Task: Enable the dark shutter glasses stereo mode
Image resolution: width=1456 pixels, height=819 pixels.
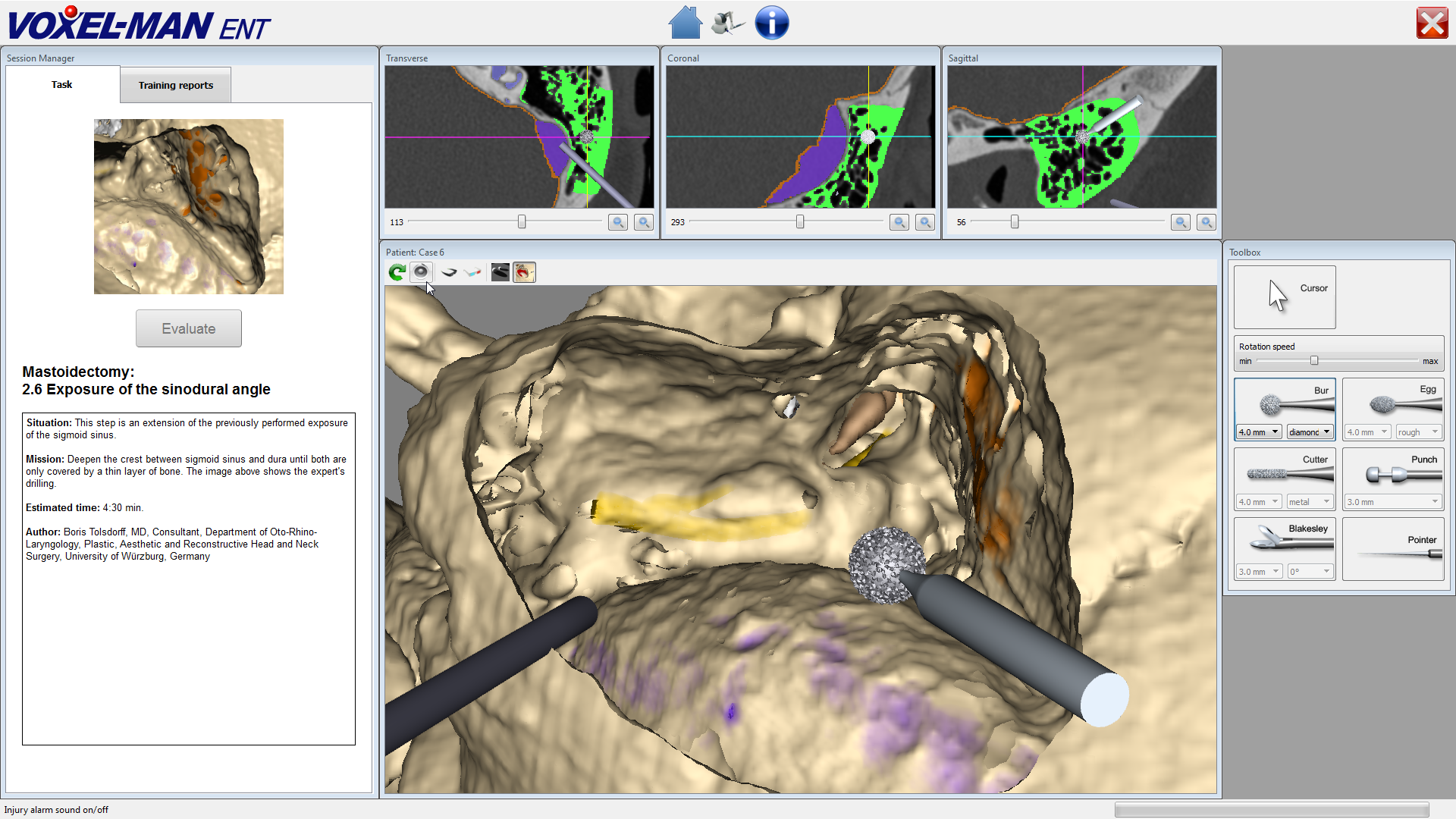Action: click(x=449, y=272)
